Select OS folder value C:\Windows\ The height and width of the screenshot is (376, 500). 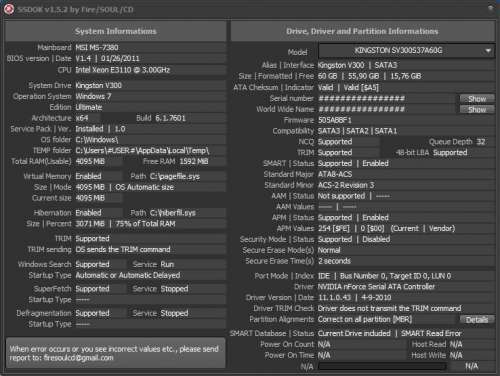(x=97, y=140)
